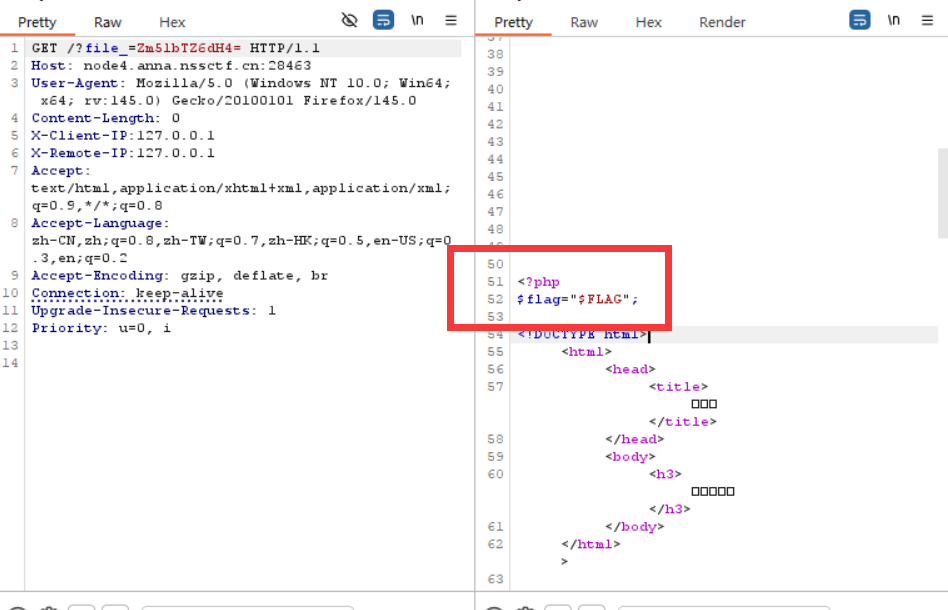Switch request view to Raw tab

pos(108,22)
